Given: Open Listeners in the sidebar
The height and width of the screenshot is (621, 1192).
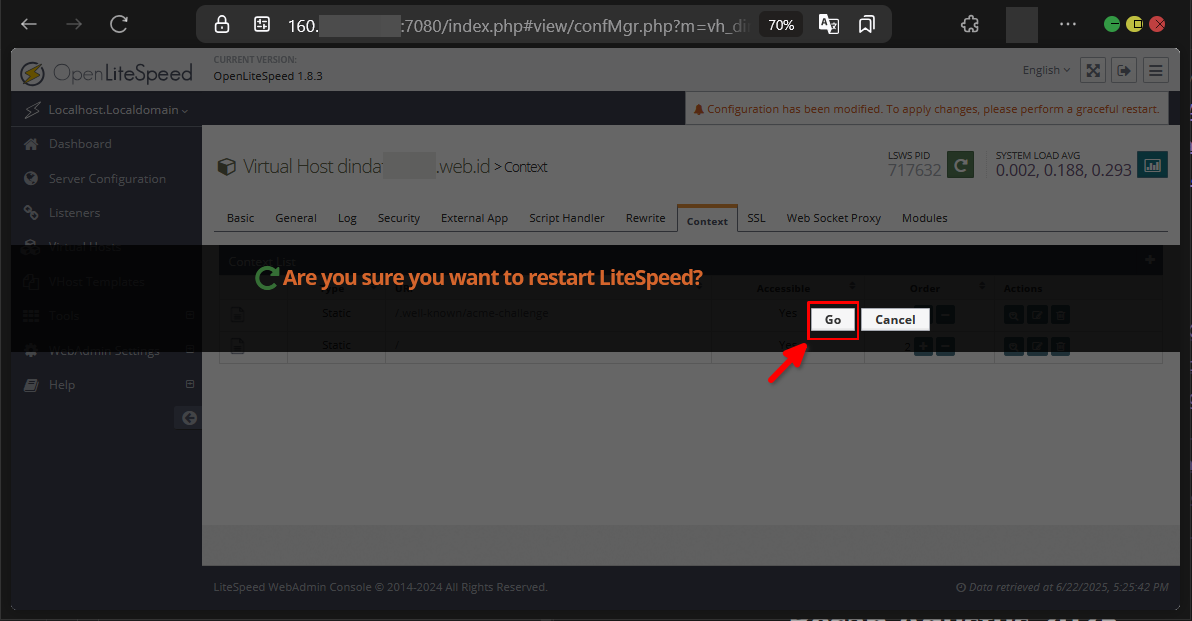Looking at the screenshot, I should (x=74, y=213).
